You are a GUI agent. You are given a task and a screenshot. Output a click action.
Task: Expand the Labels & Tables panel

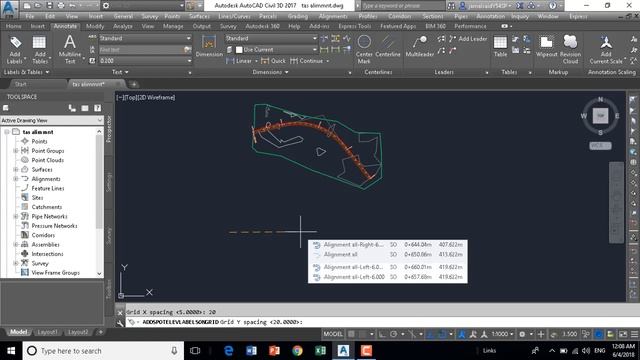pyautogui.click(x=26, y=72)
